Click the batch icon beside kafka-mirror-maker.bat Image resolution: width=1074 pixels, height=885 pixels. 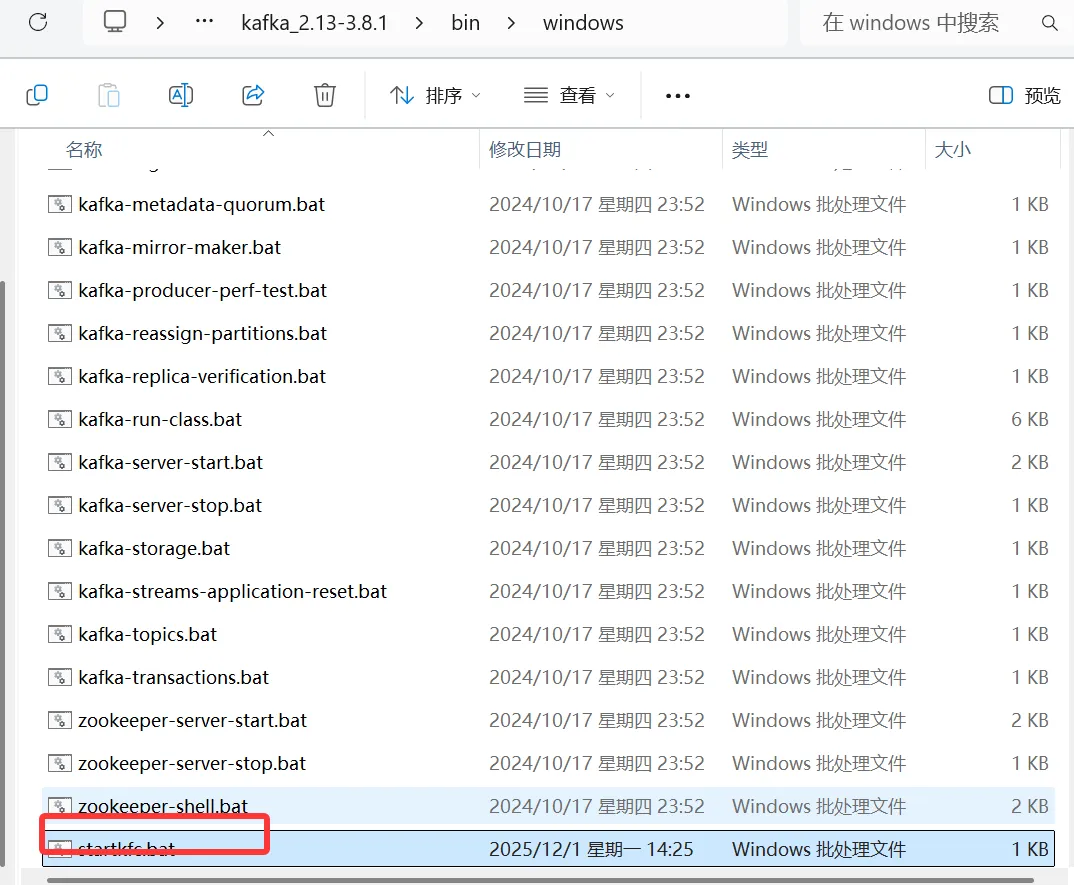pos(60,247)
